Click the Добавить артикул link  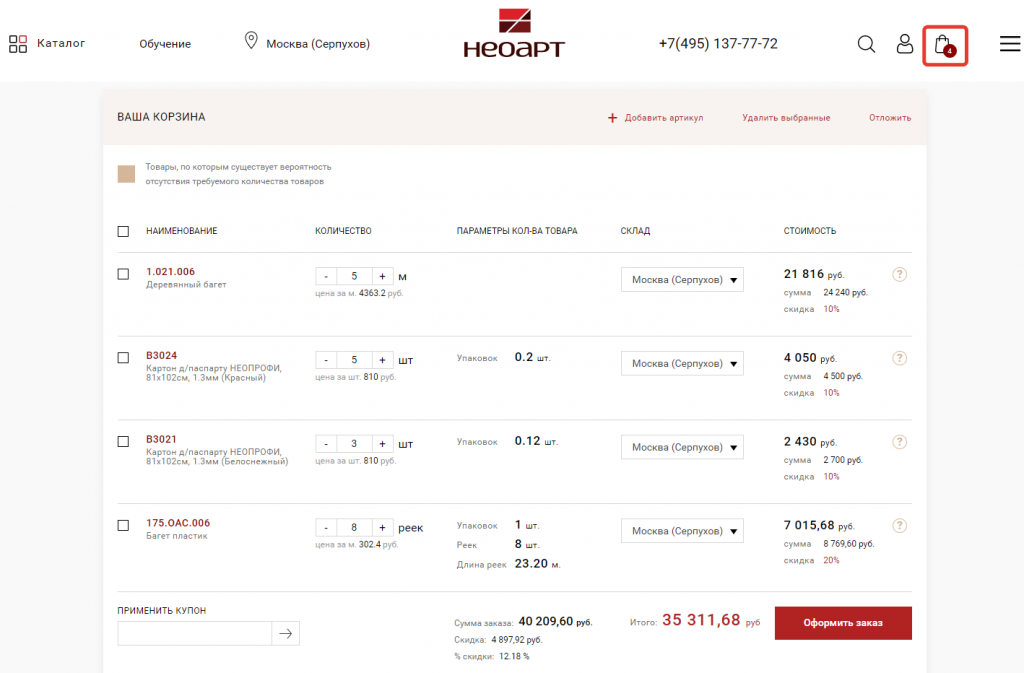pos(664,118)
